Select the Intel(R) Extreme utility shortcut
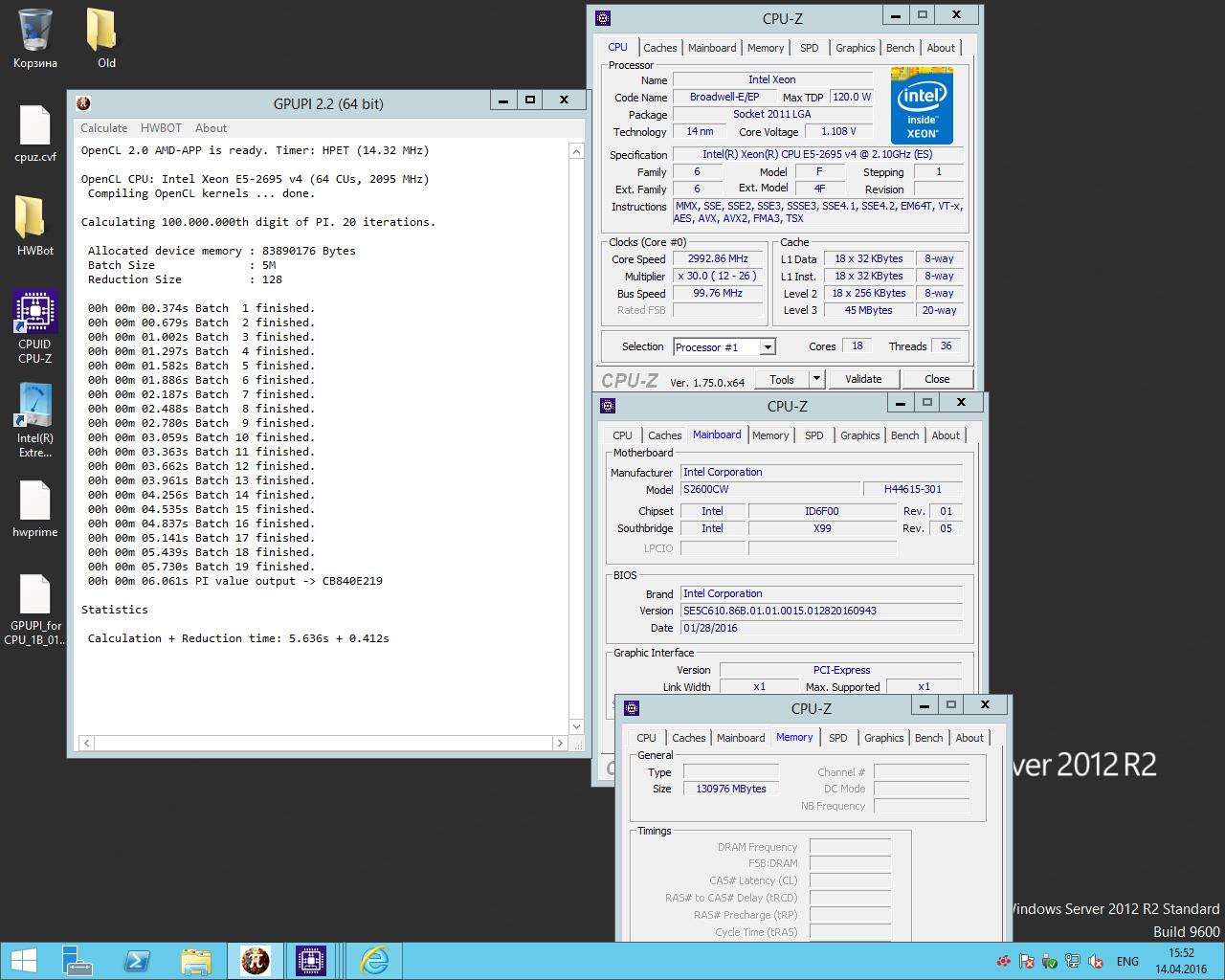Viewport: 1225px width, 980px height. point(35,421)
